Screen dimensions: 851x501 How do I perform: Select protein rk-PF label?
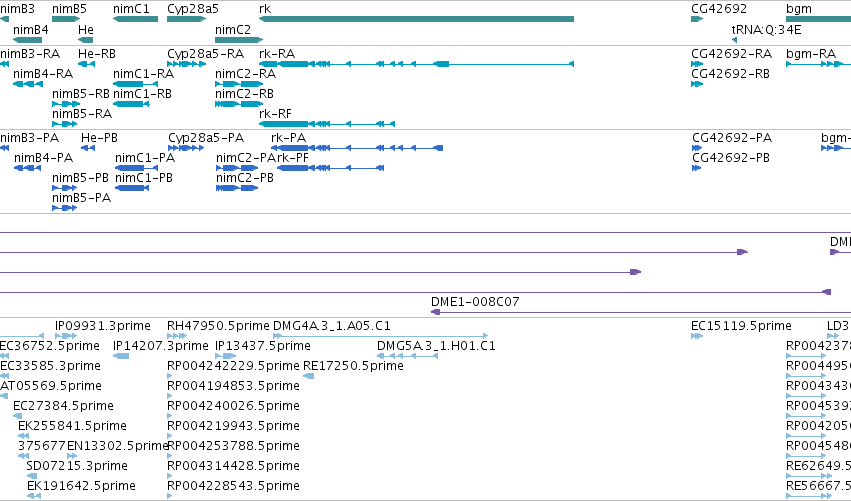[293, 158]
